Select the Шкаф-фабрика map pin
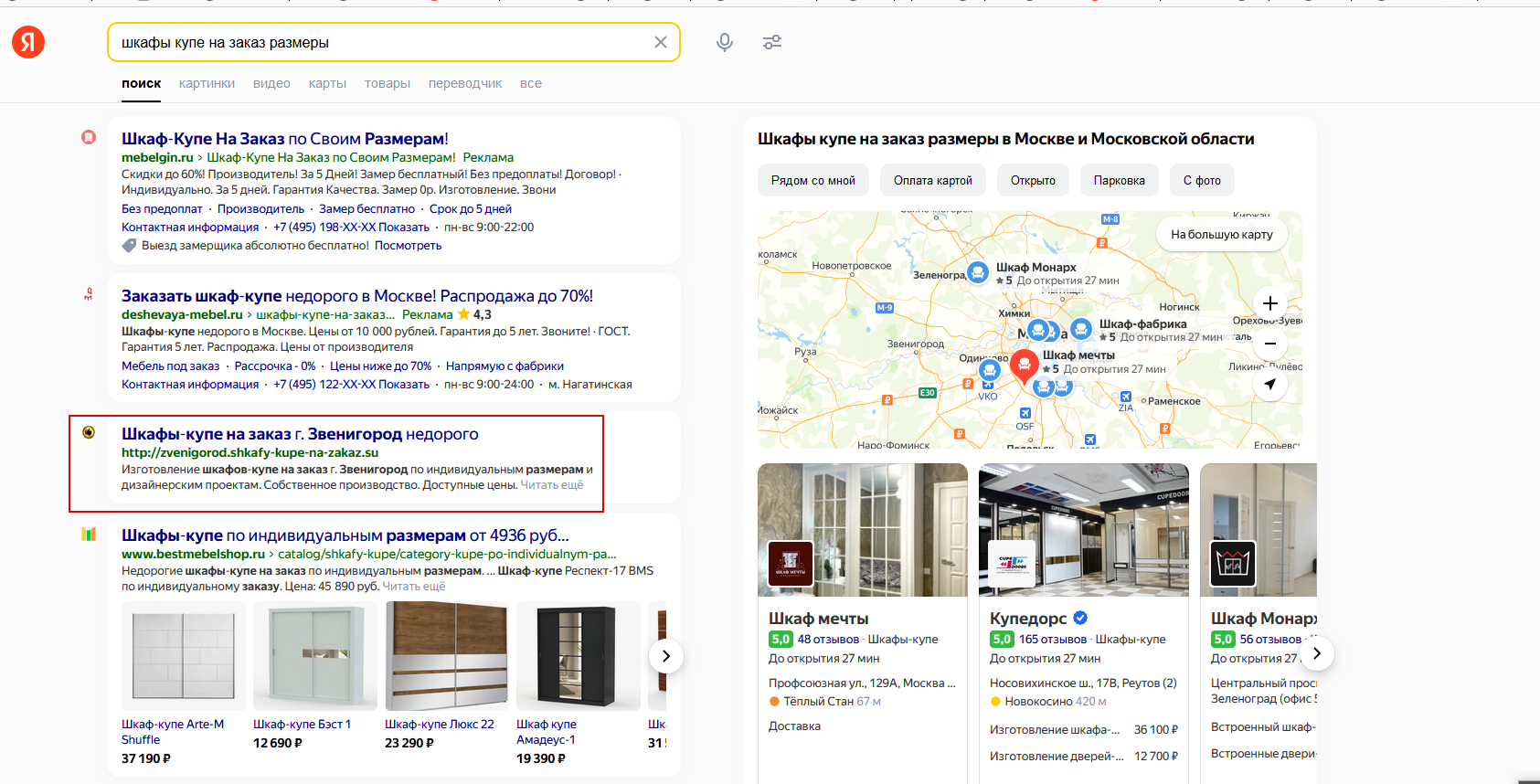 point(1081,329)
